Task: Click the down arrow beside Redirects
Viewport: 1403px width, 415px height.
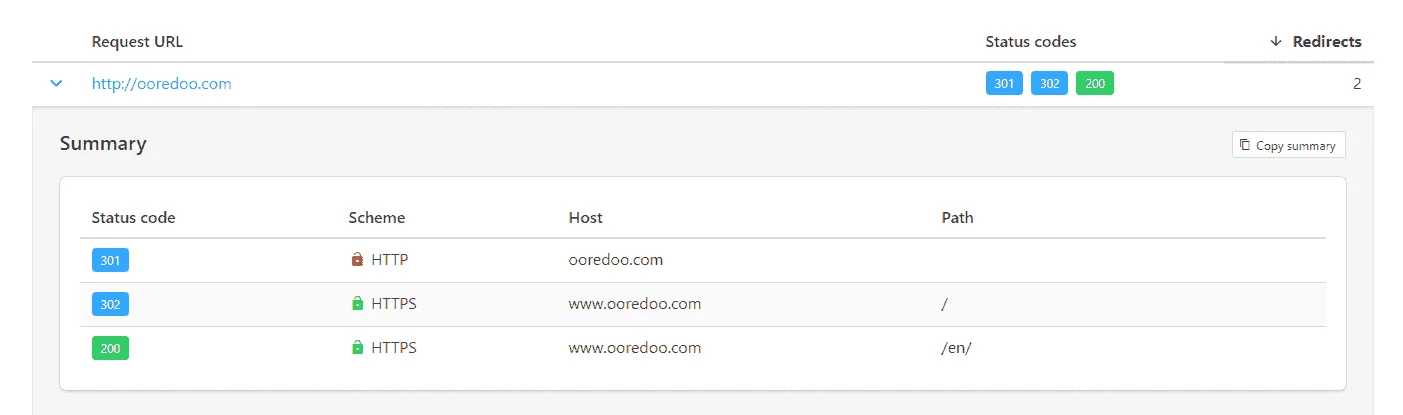Action: tap(1275, 42)
